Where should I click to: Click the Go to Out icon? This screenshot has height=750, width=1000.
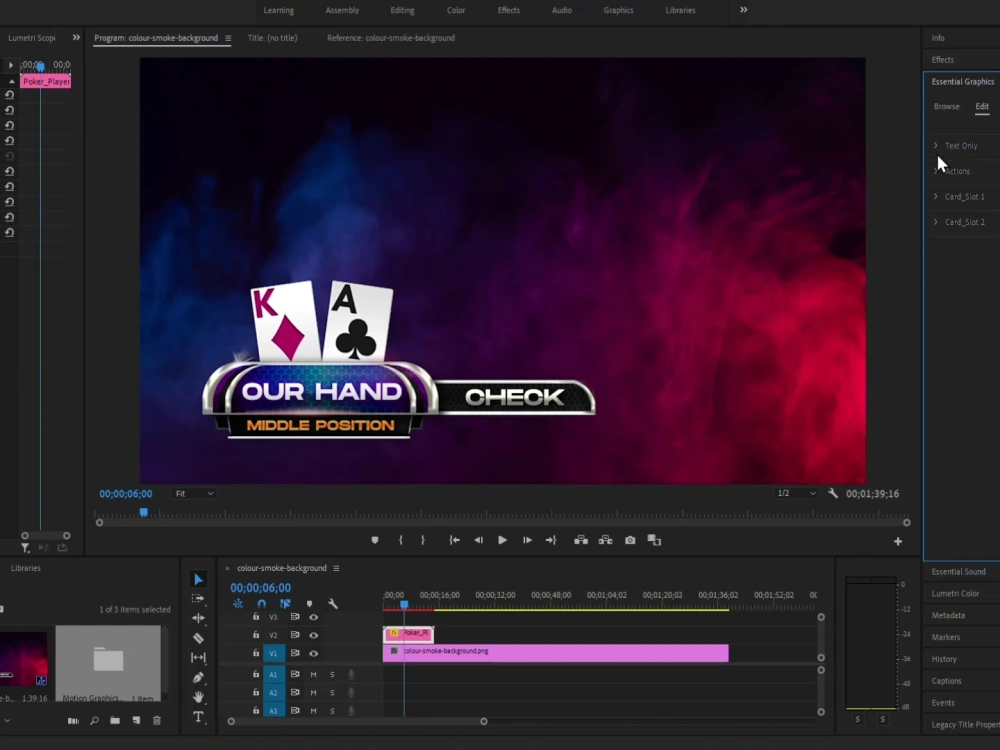[551, 540]
